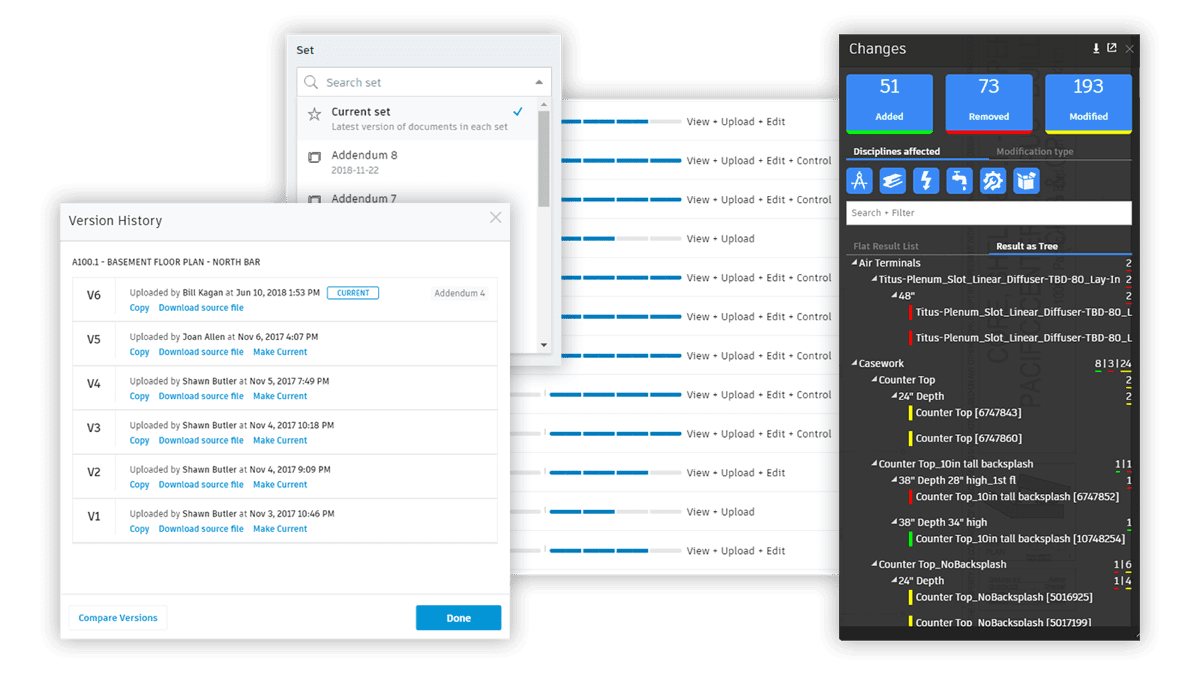This screenshot has width=1200, height=674.
Task: Toggle the Electrical lightning bolt discipline filter
Action: click(x=925, y=180)
